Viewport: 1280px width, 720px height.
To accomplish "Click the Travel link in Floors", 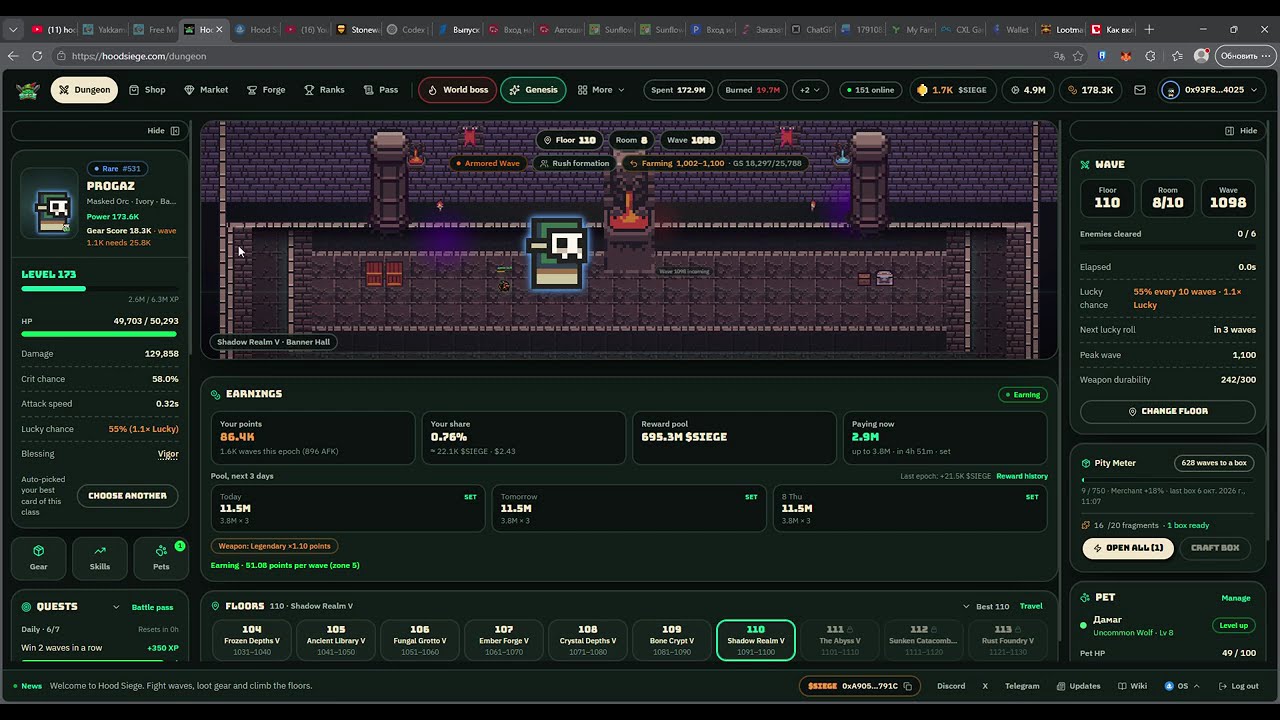I will click(1031, 606).
